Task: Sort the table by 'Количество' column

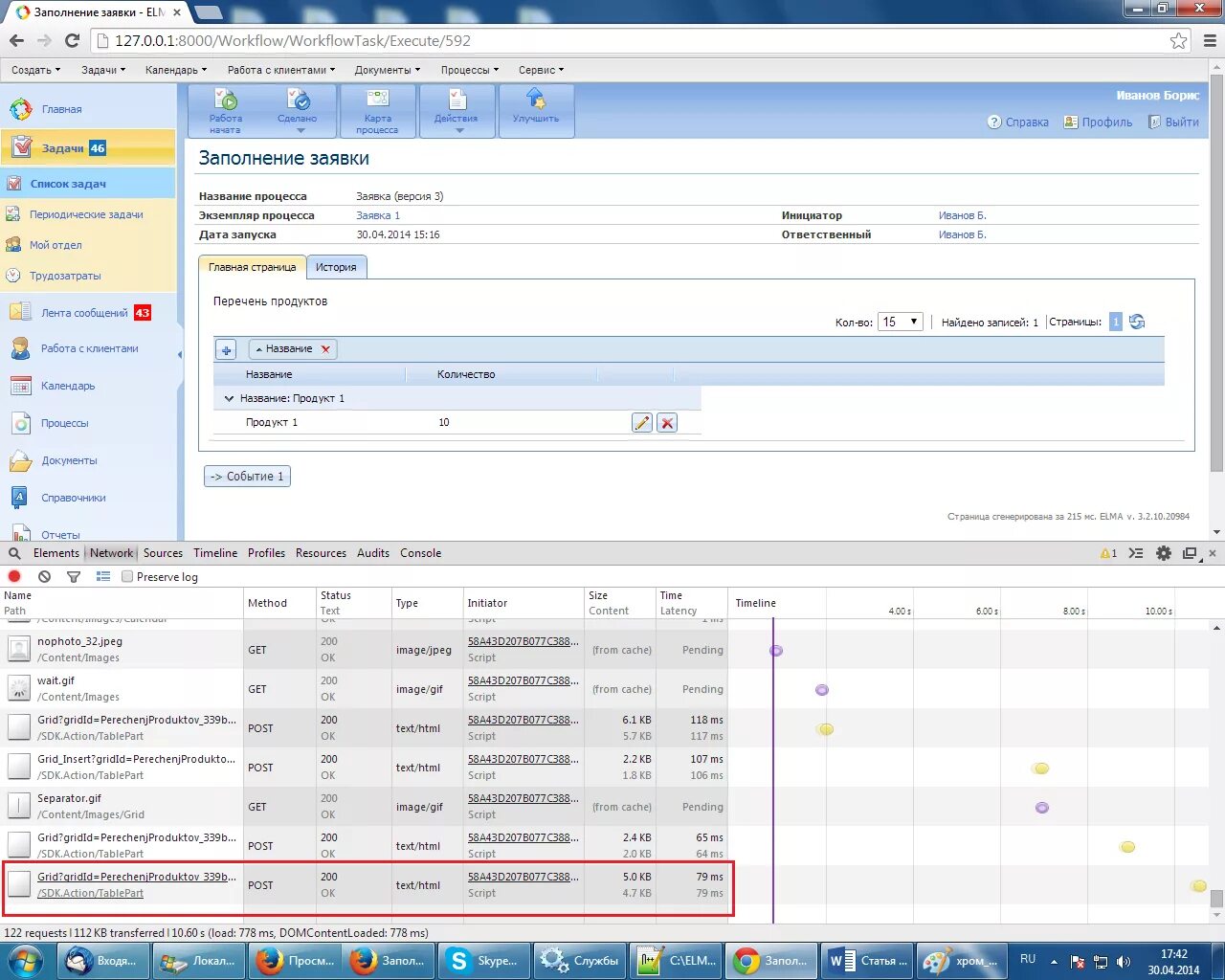Action: coord(466,374)
